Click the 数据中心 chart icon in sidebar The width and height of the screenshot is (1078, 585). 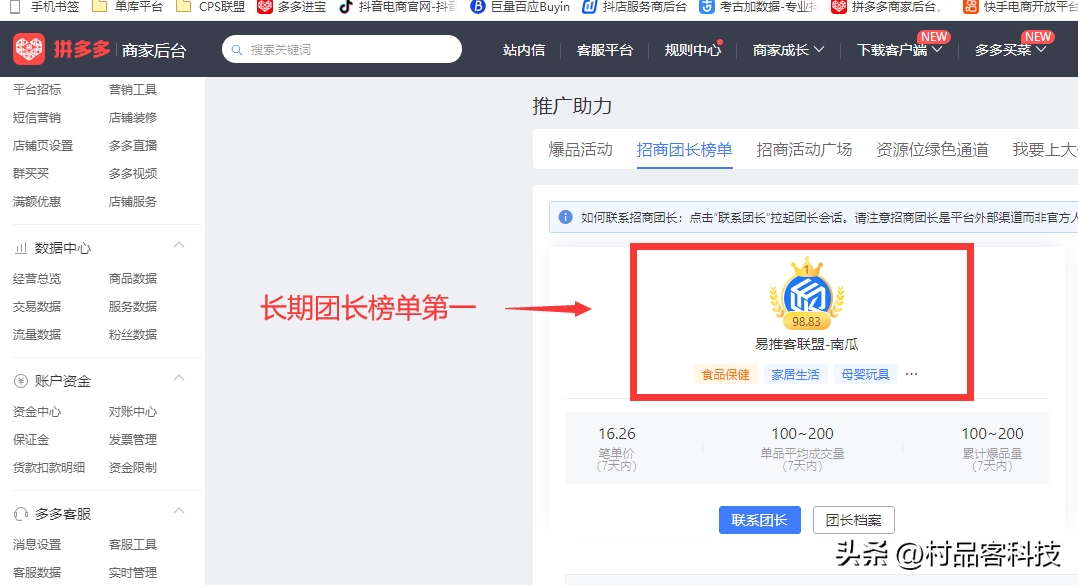(21, 246)
